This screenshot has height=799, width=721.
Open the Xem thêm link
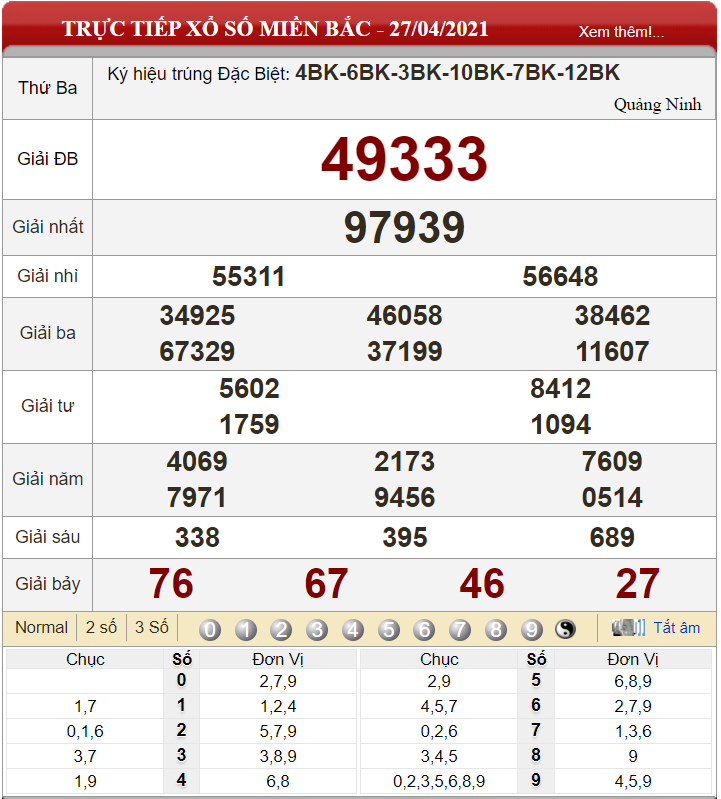pyautogui.click(x=620, y=32)
